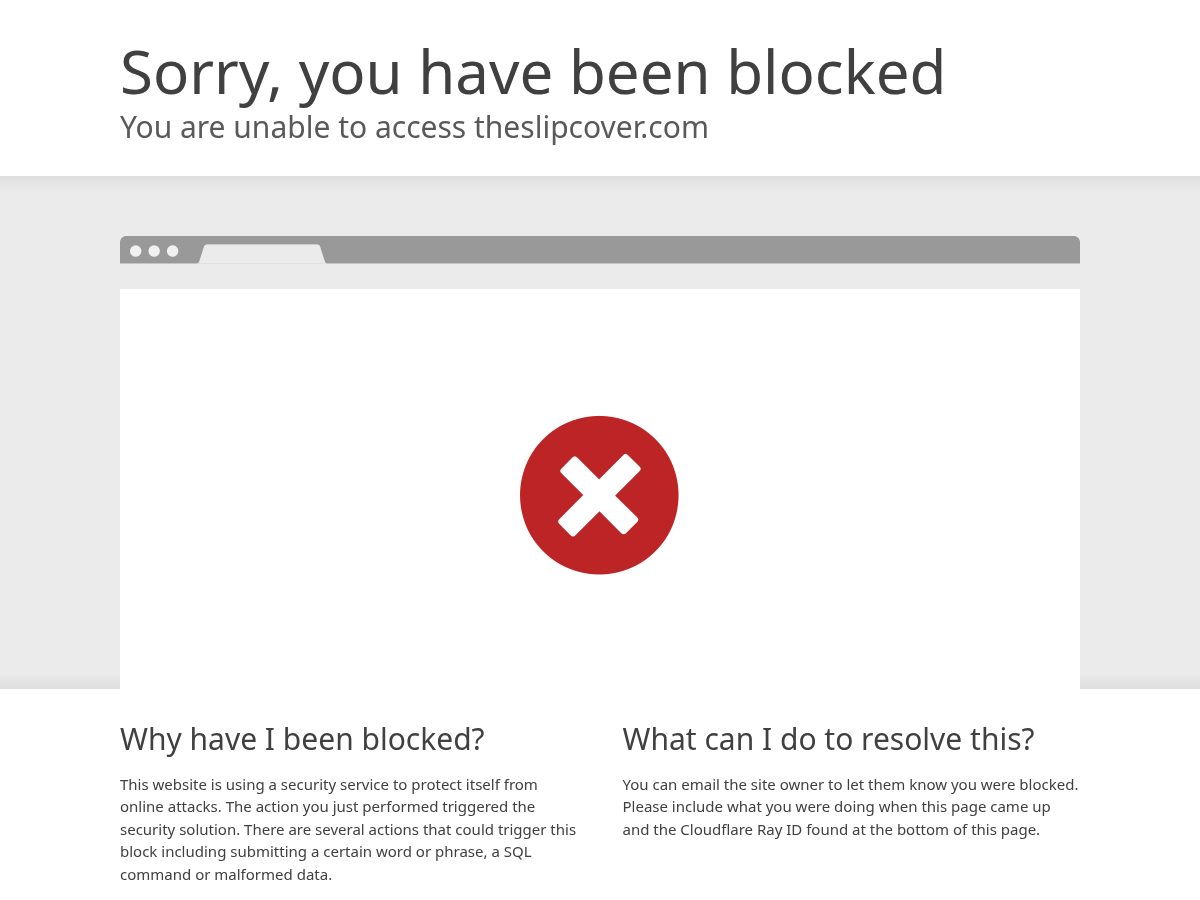Select the mock browser tab in illustration
The image size is (1200, 900).
pyautogui.click(x=262, y=254)
